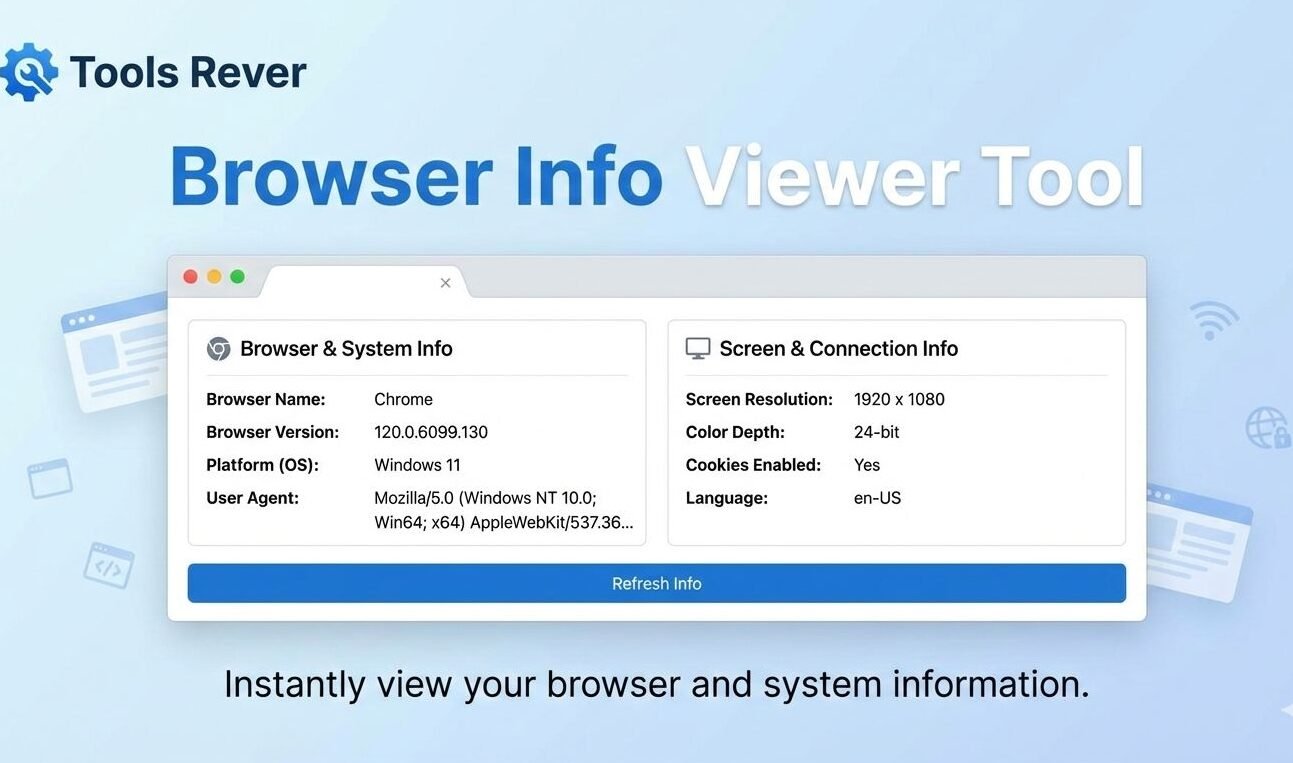Click the red traffic light circle
Image resolution: width=1293 pixels, height=763 pixels.
tap(190, 276)
